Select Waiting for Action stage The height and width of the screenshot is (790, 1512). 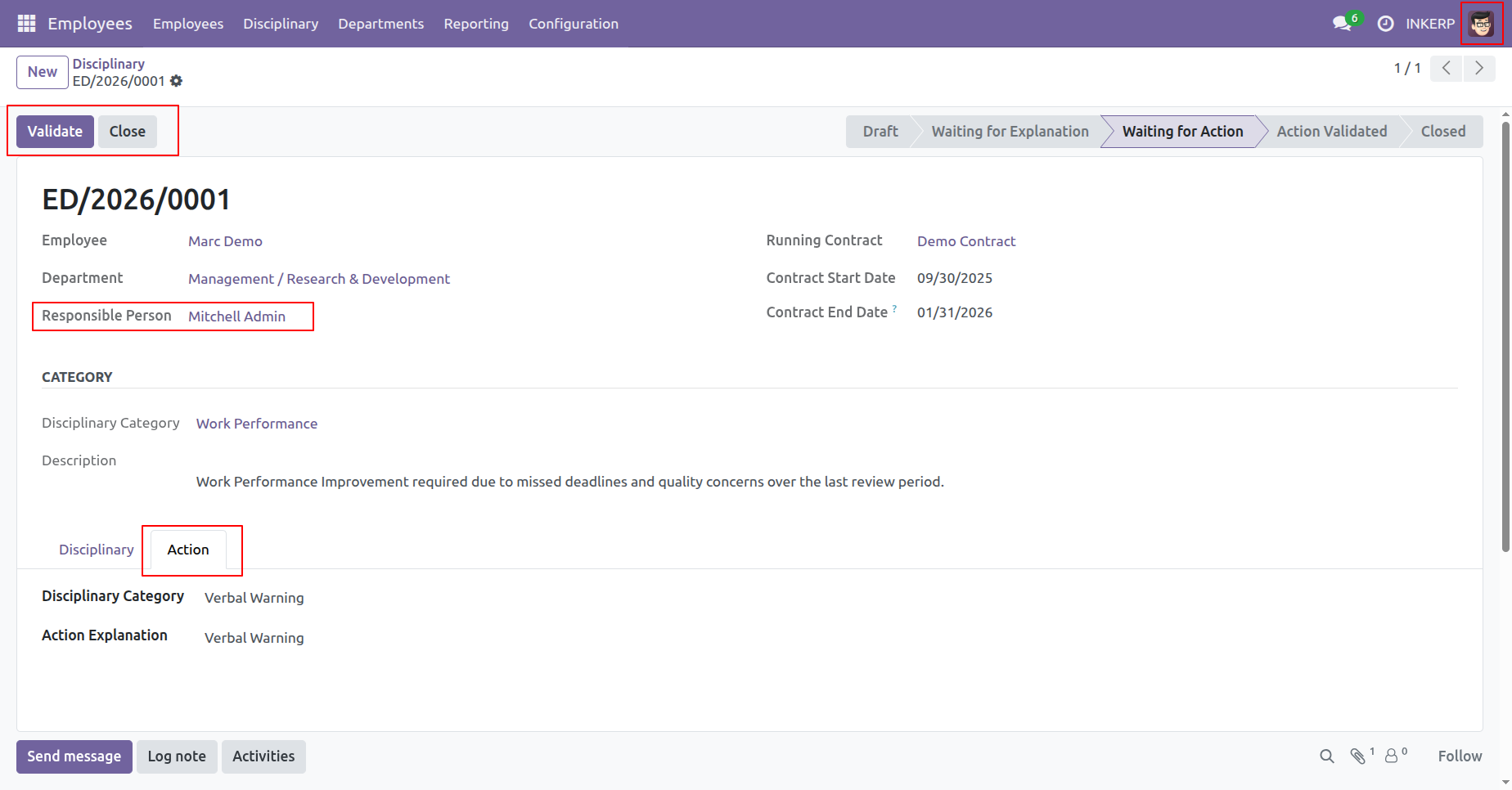[x=1182, y=132]
